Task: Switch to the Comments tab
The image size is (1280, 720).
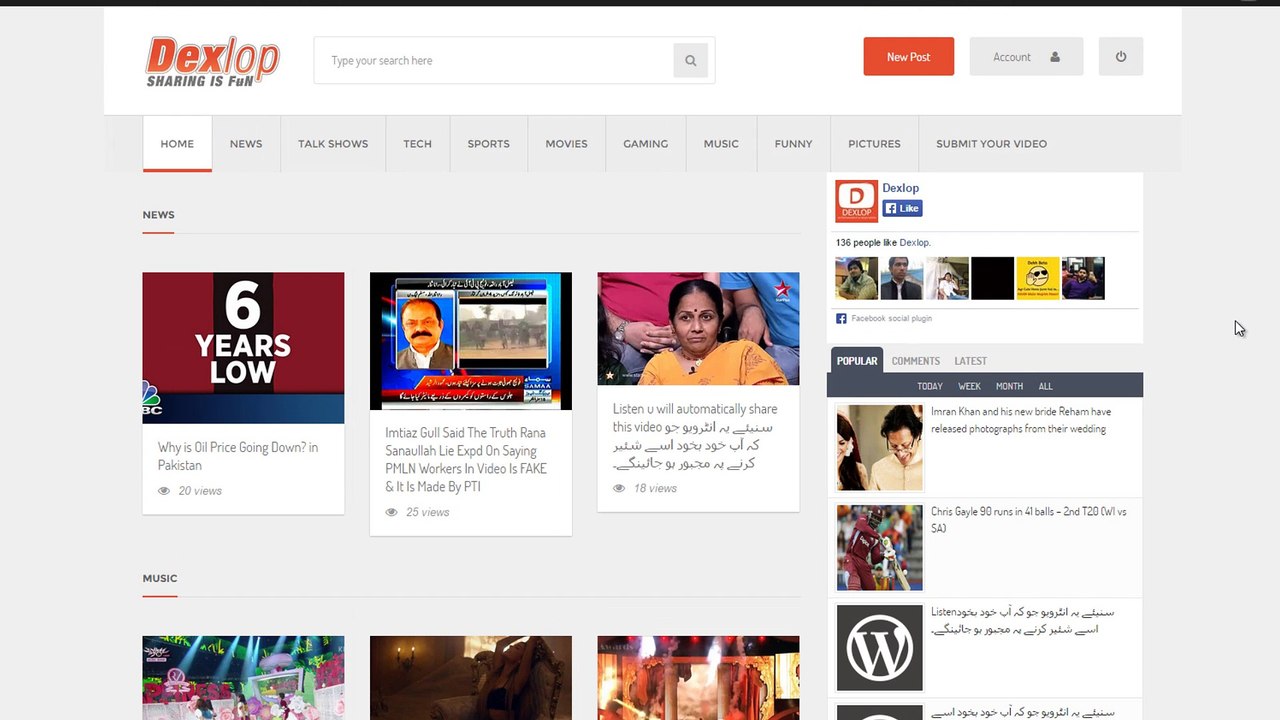Action: pos(916,361)
